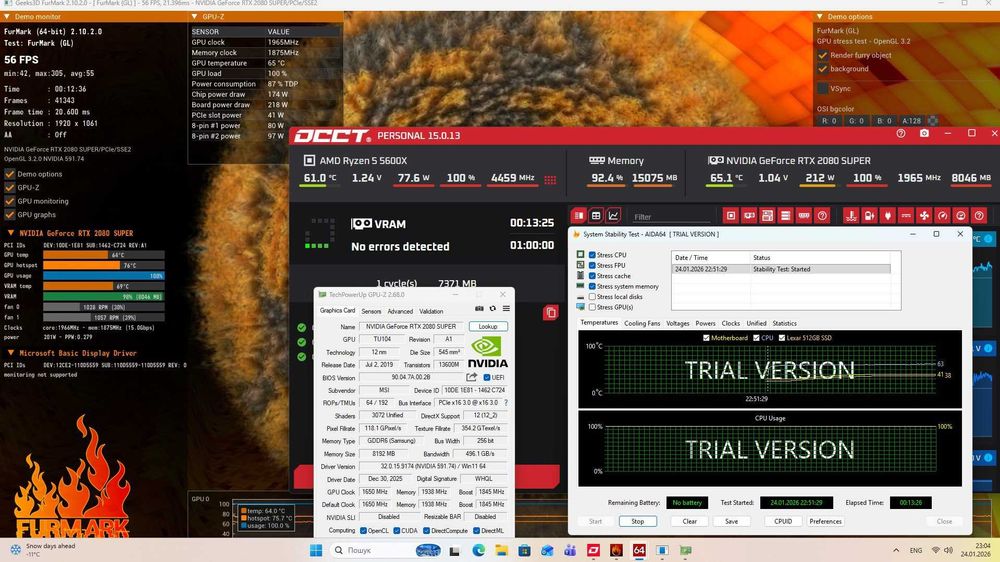Click the GPU-Z BIOS share/export icon
The image size is (1000, 562).
(x=471, y=377)
